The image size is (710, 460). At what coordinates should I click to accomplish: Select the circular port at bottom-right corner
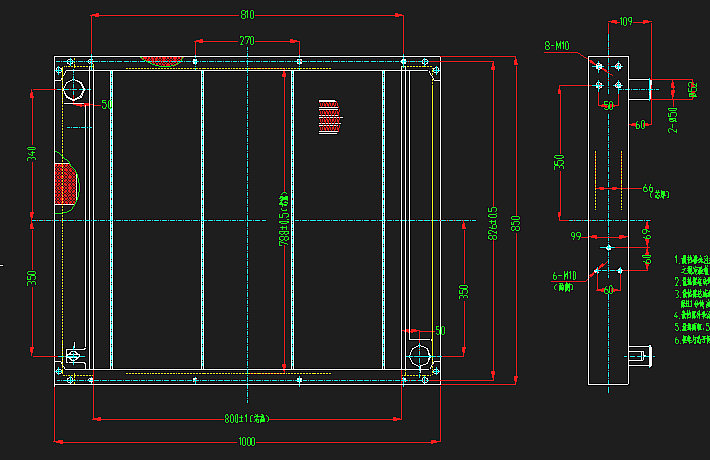pos(420,355)
